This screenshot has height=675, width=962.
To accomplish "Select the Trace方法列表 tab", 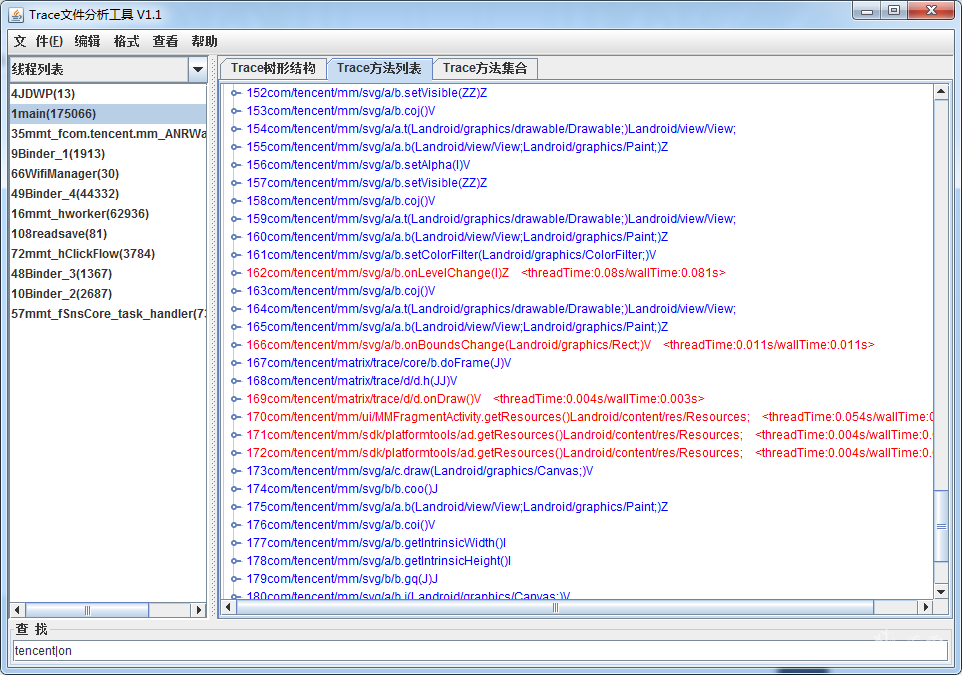I will [379, 68].
